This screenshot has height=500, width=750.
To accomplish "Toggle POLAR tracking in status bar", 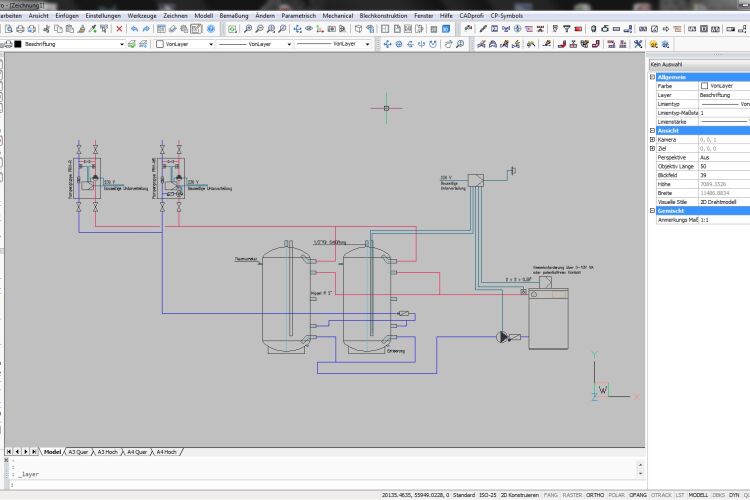I will coord(615,494).
